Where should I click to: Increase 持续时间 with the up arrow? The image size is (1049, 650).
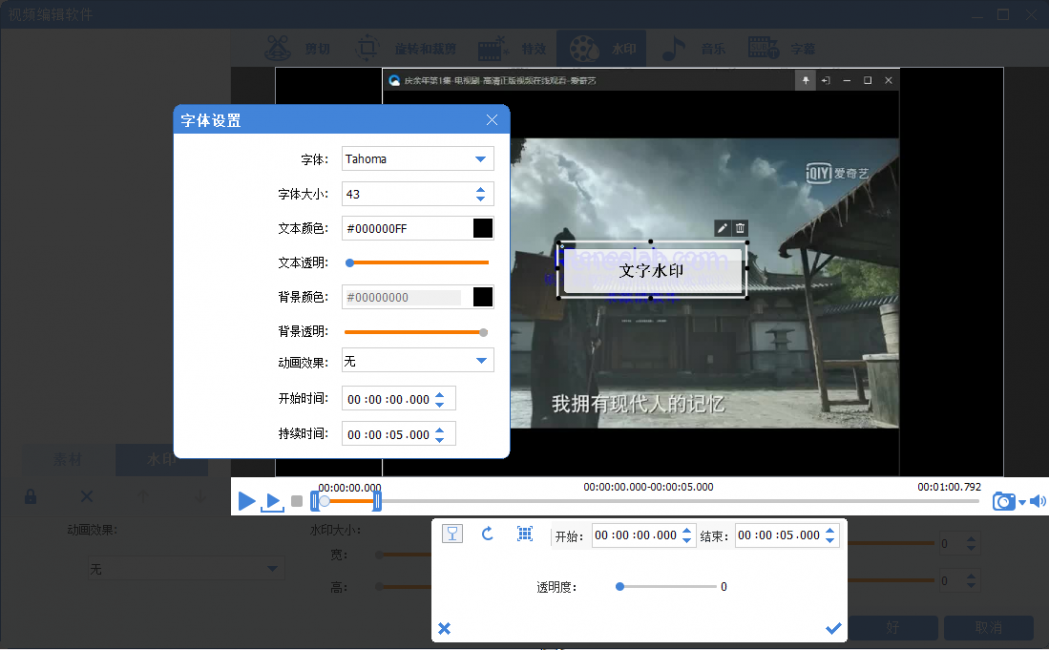[x=440, y=430]
